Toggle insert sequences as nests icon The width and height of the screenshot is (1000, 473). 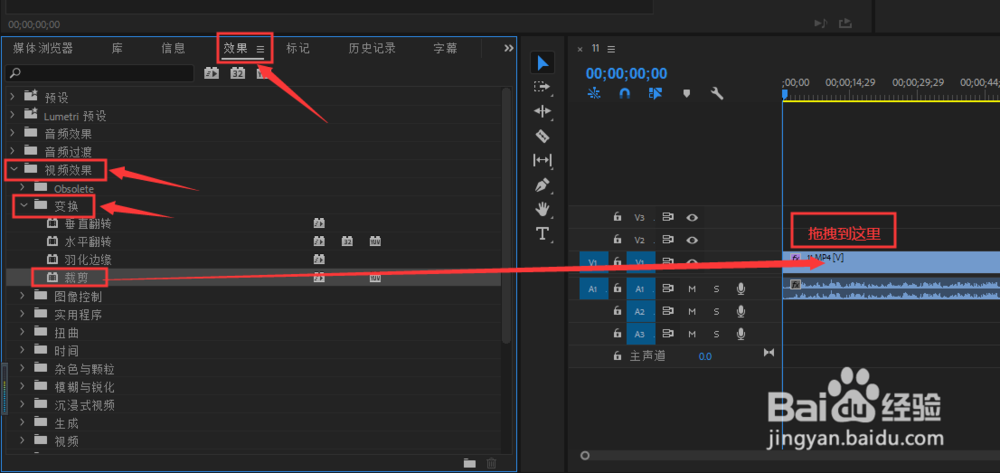594,93
